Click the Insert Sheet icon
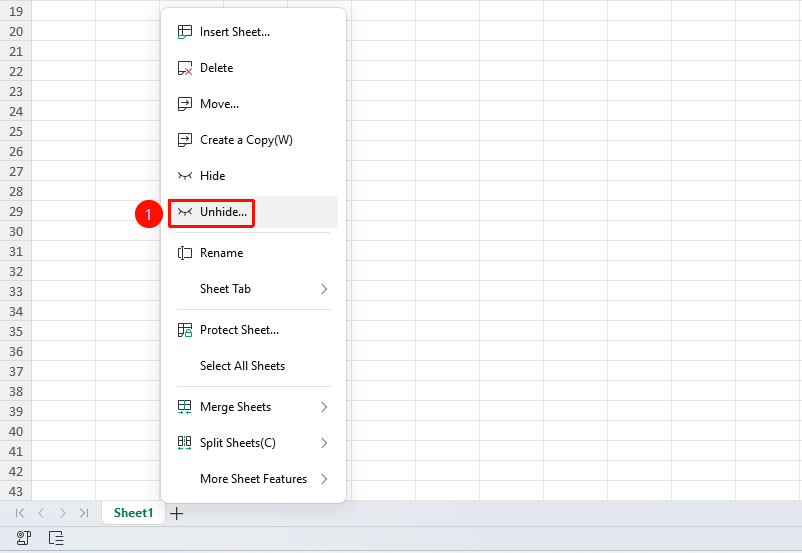This screenshot has height=553, width=802. pos(185,32)
